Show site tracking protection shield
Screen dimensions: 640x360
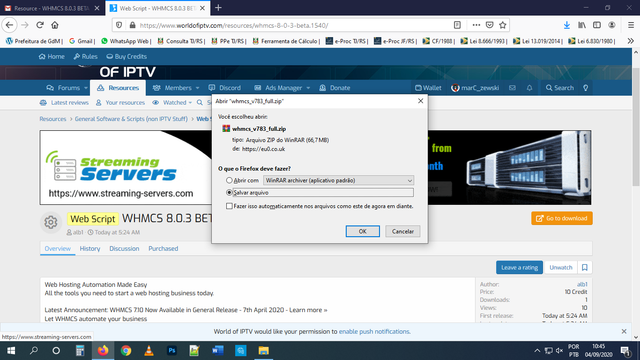coord(119,25)
